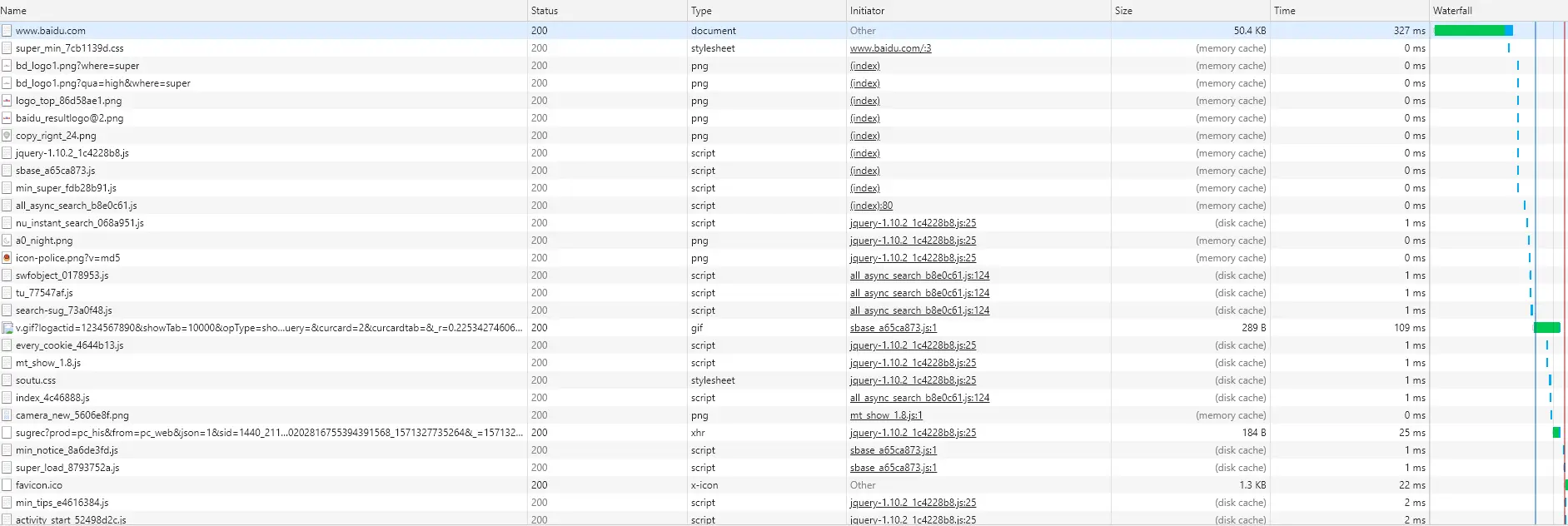1568x526 pixels.
Task: Open the mt_show_1.8.js:1 initiator link
Action: click(886, 415)
